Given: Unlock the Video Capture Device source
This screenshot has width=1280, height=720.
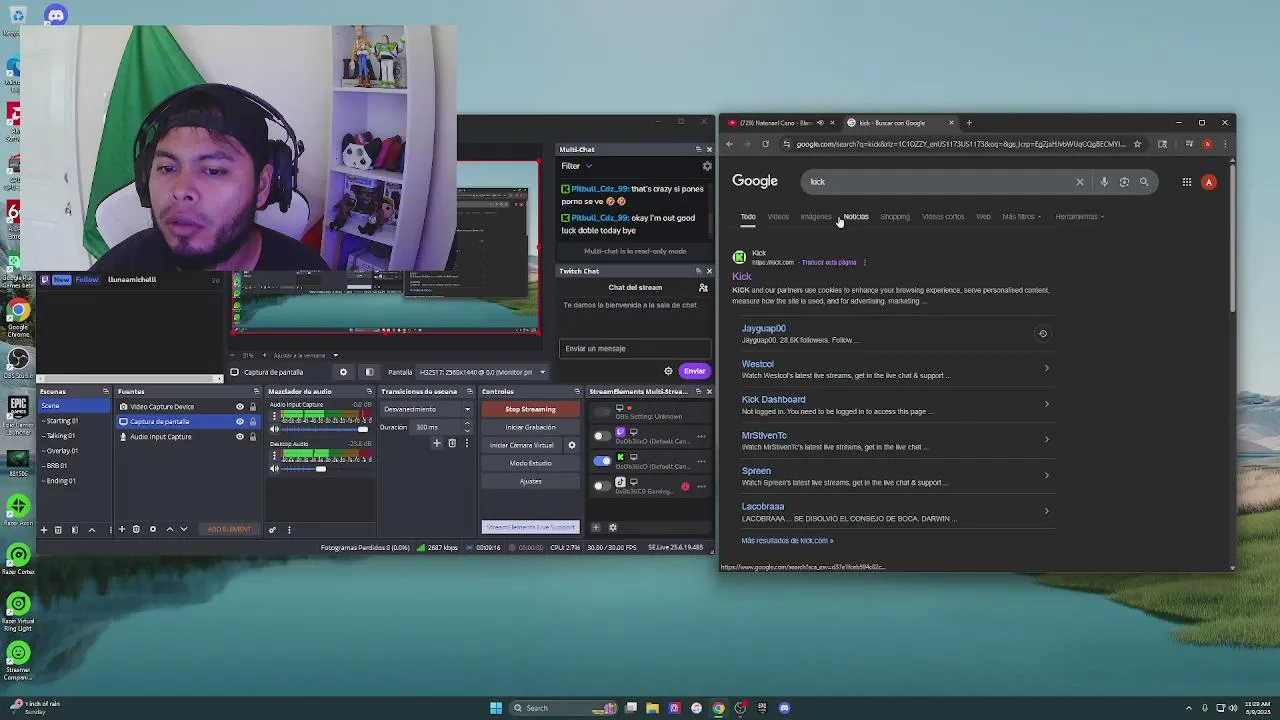Looking at the screenshot, I should click(252, 407).
